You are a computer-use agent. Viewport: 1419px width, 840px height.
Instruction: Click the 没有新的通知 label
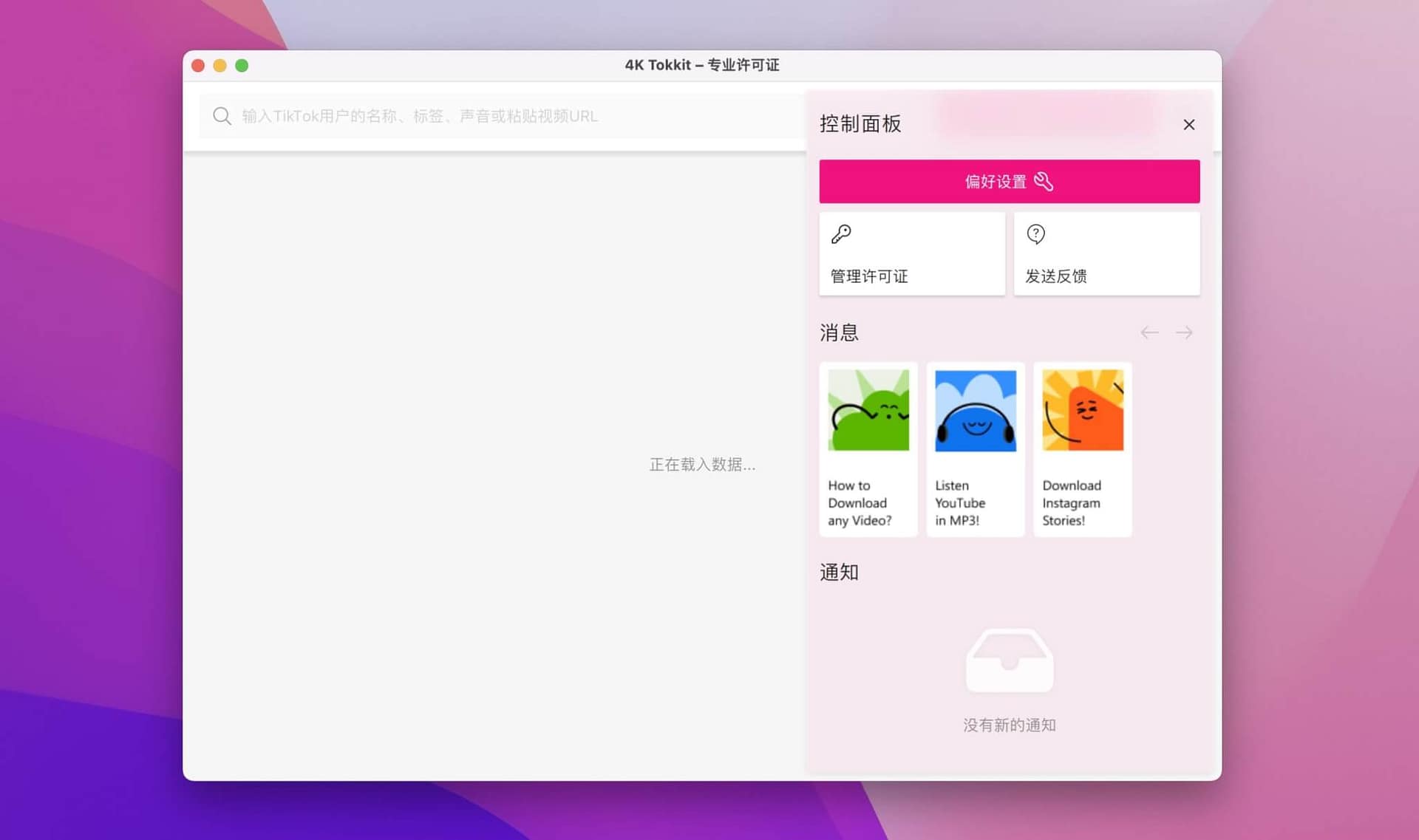tap(1009, 725)
